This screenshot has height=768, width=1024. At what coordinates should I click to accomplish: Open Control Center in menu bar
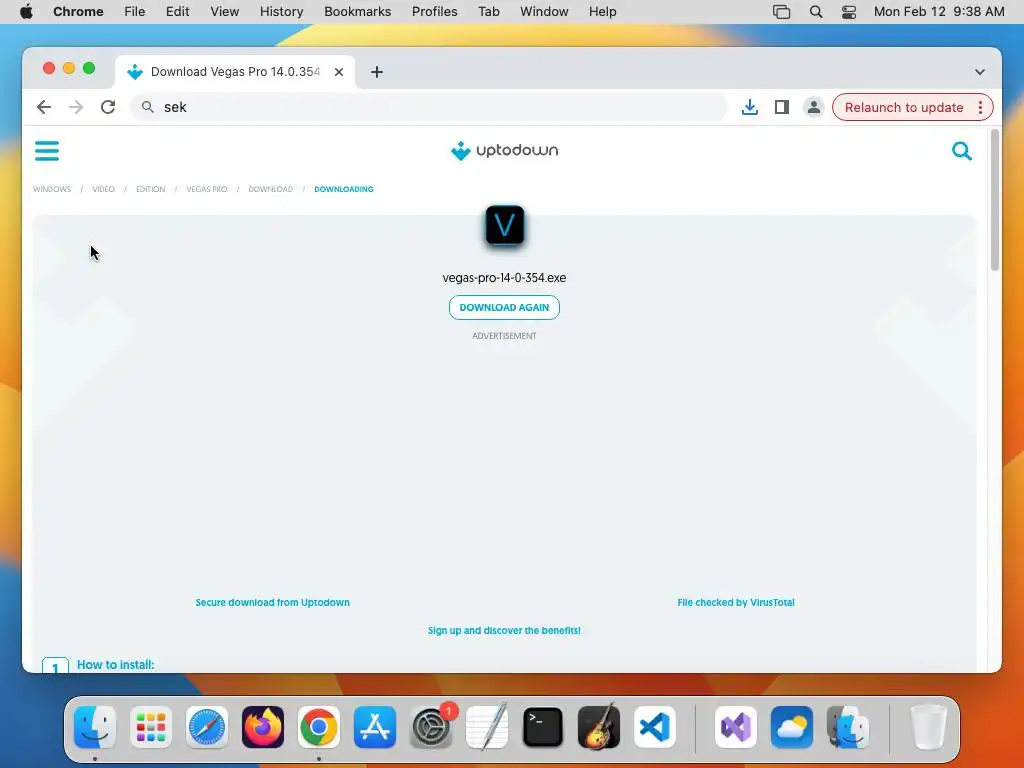pos(848,12)
